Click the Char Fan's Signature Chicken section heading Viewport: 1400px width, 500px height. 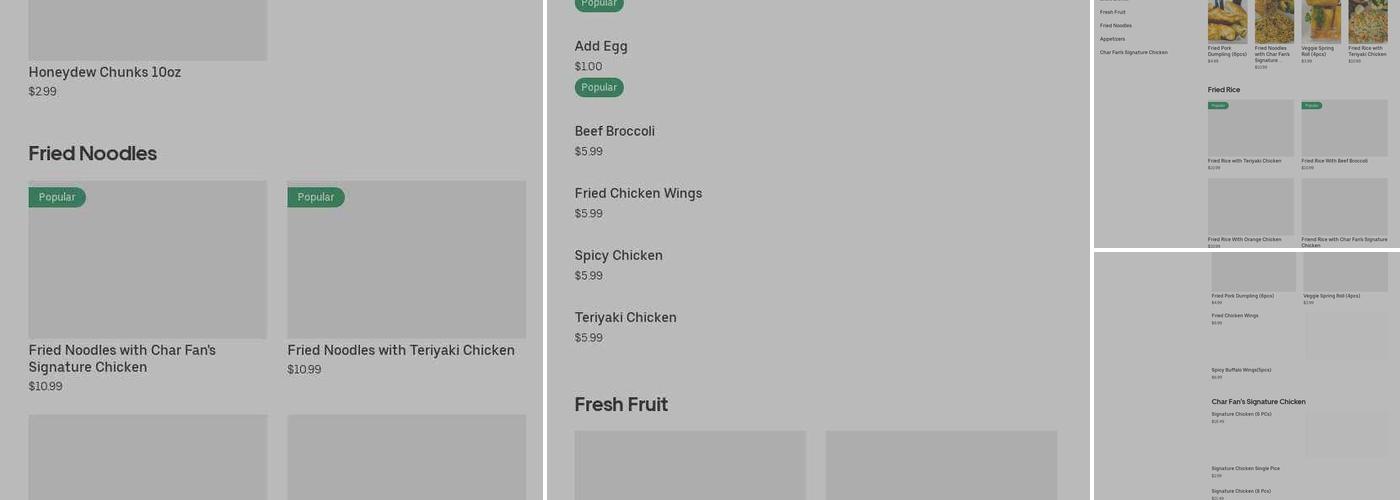pos(1258,402)
